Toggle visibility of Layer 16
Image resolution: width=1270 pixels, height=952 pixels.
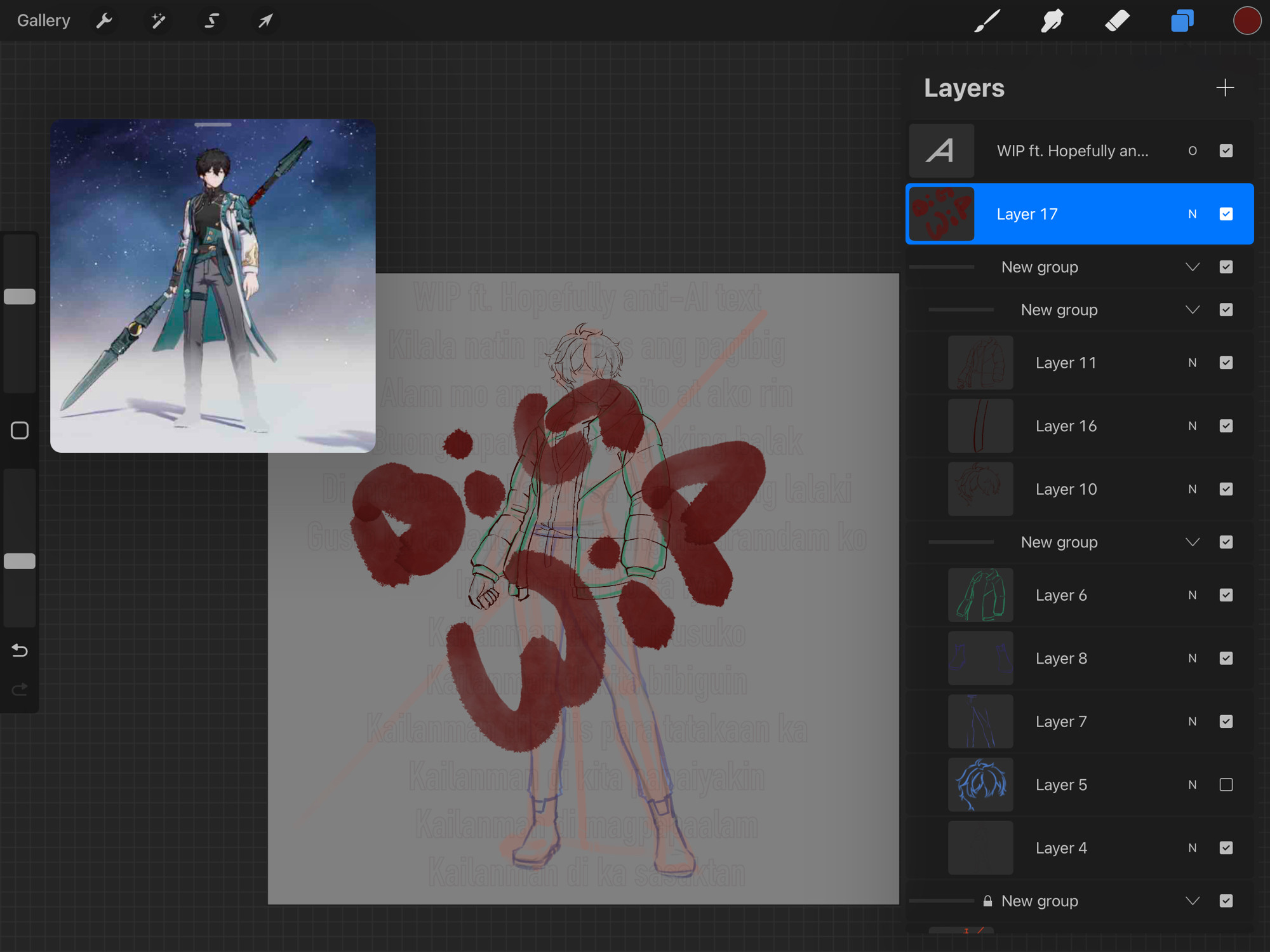(1226, 426)
